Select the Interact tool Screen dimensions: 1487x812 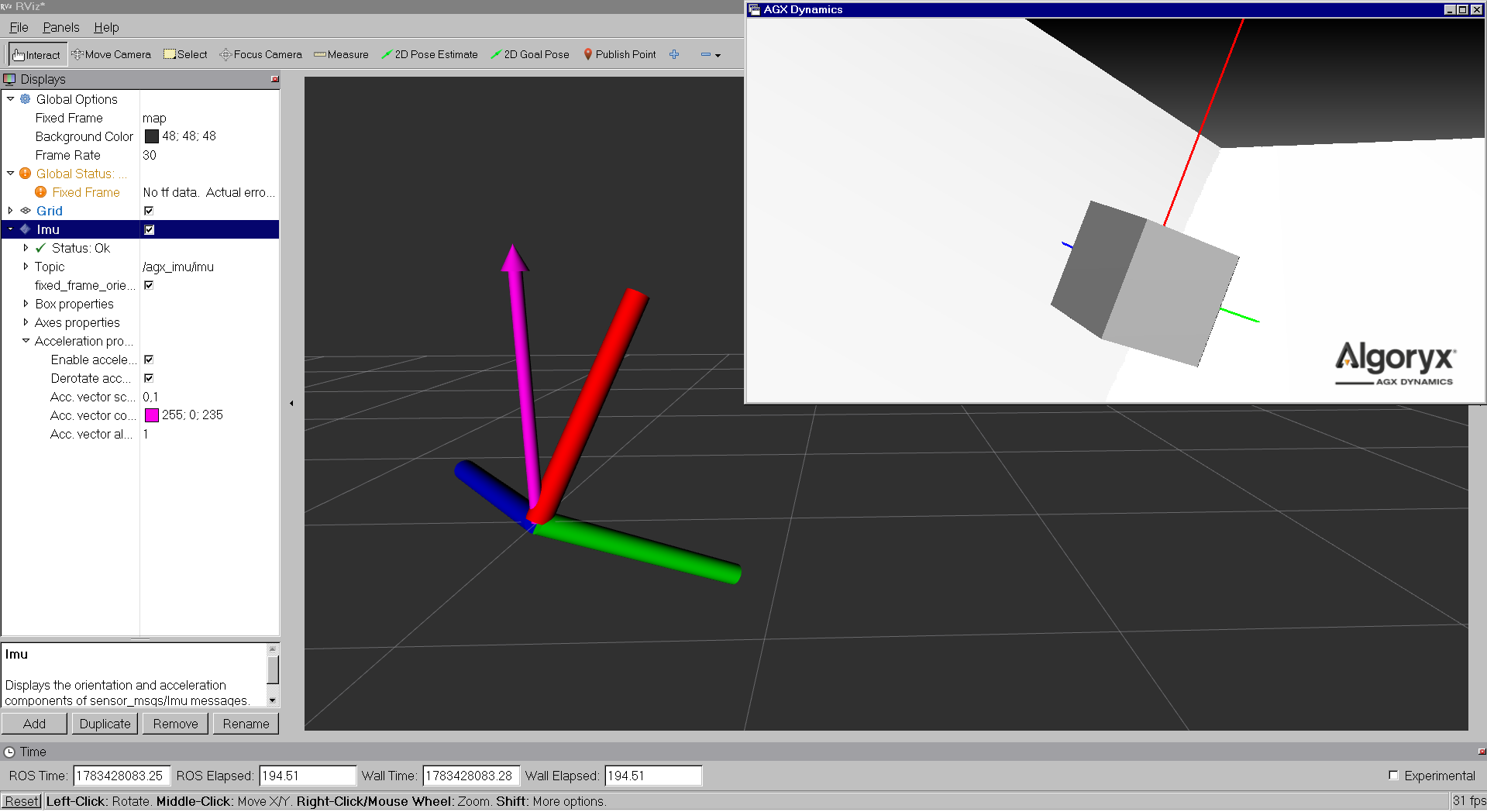click(x=36, y=55)
